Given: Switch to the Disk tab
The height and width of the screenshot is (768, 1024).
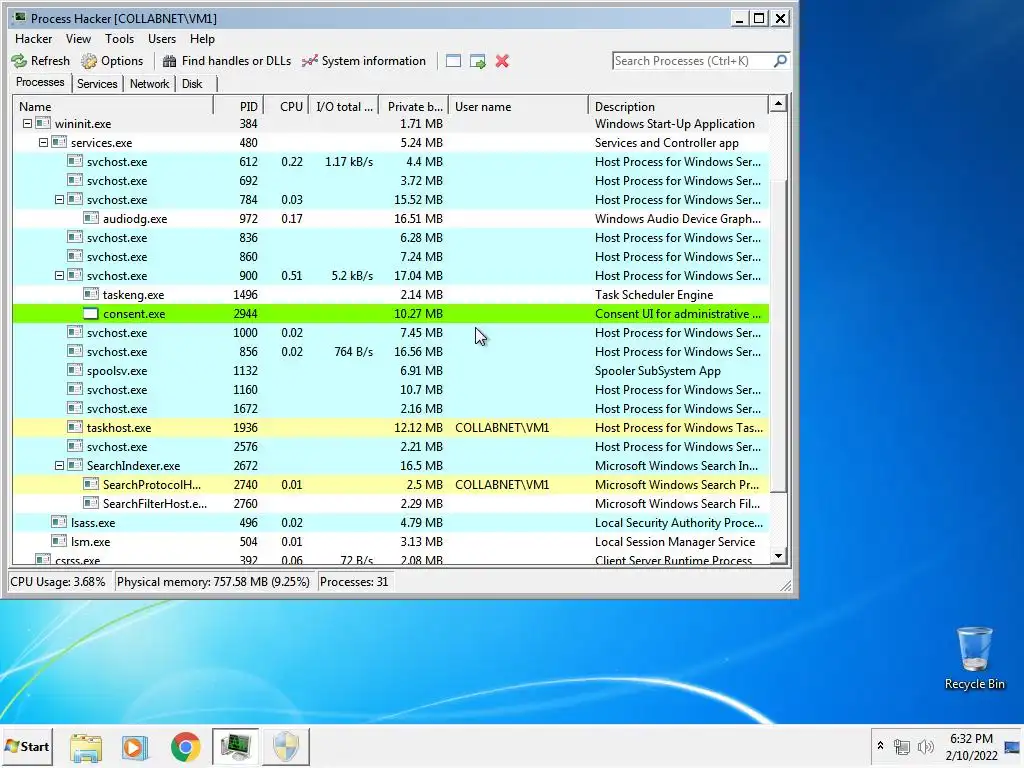Looking at the screenshot, I should [192, 84].
